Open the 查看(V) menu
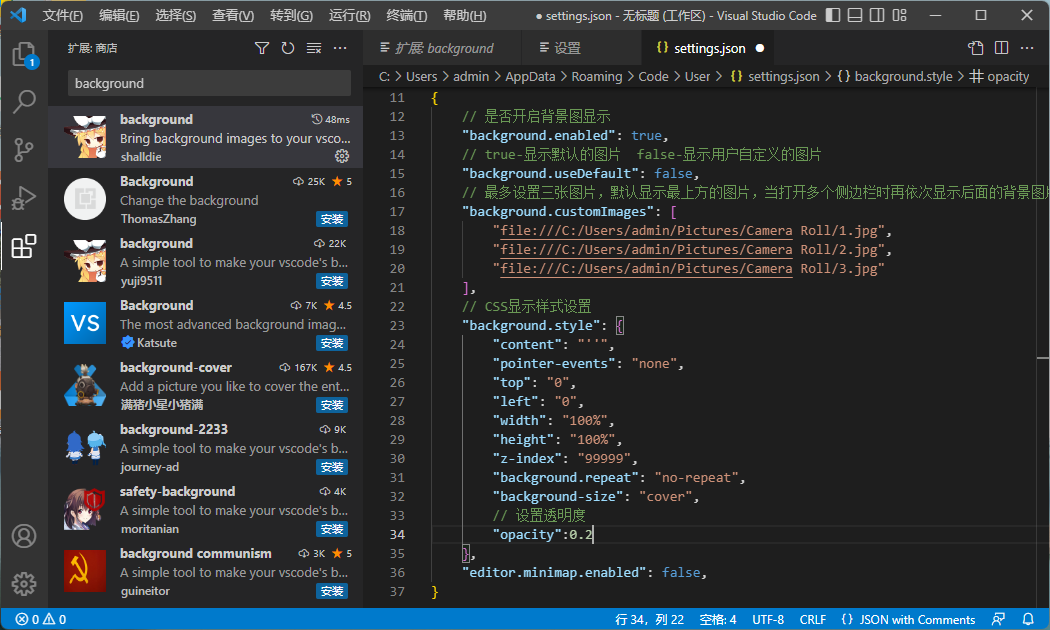The height and width of the screenshot is (630, 1050). (x=232, y=15)
